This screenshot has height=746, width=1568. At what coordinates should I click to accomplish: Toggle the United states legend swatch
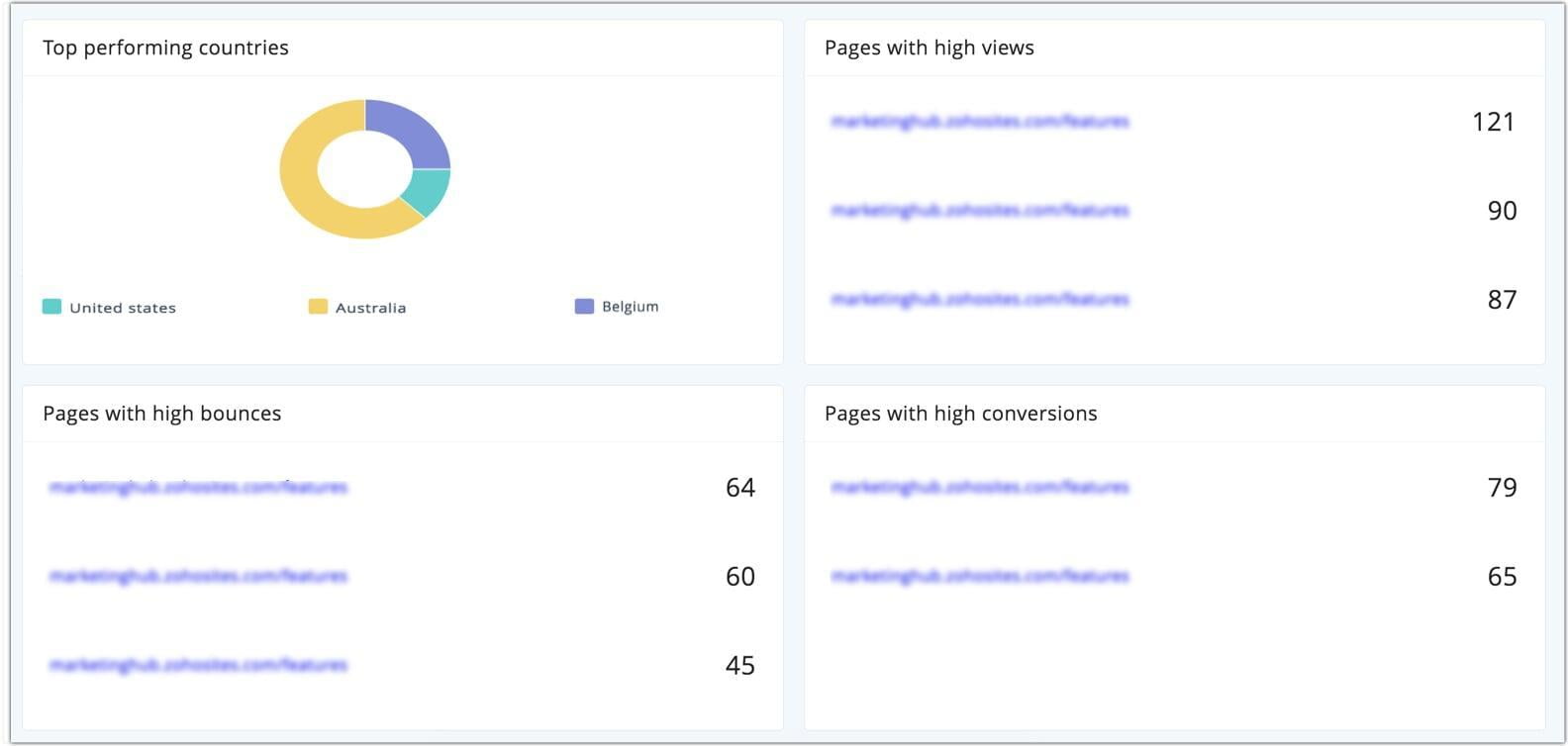[51, 307]
